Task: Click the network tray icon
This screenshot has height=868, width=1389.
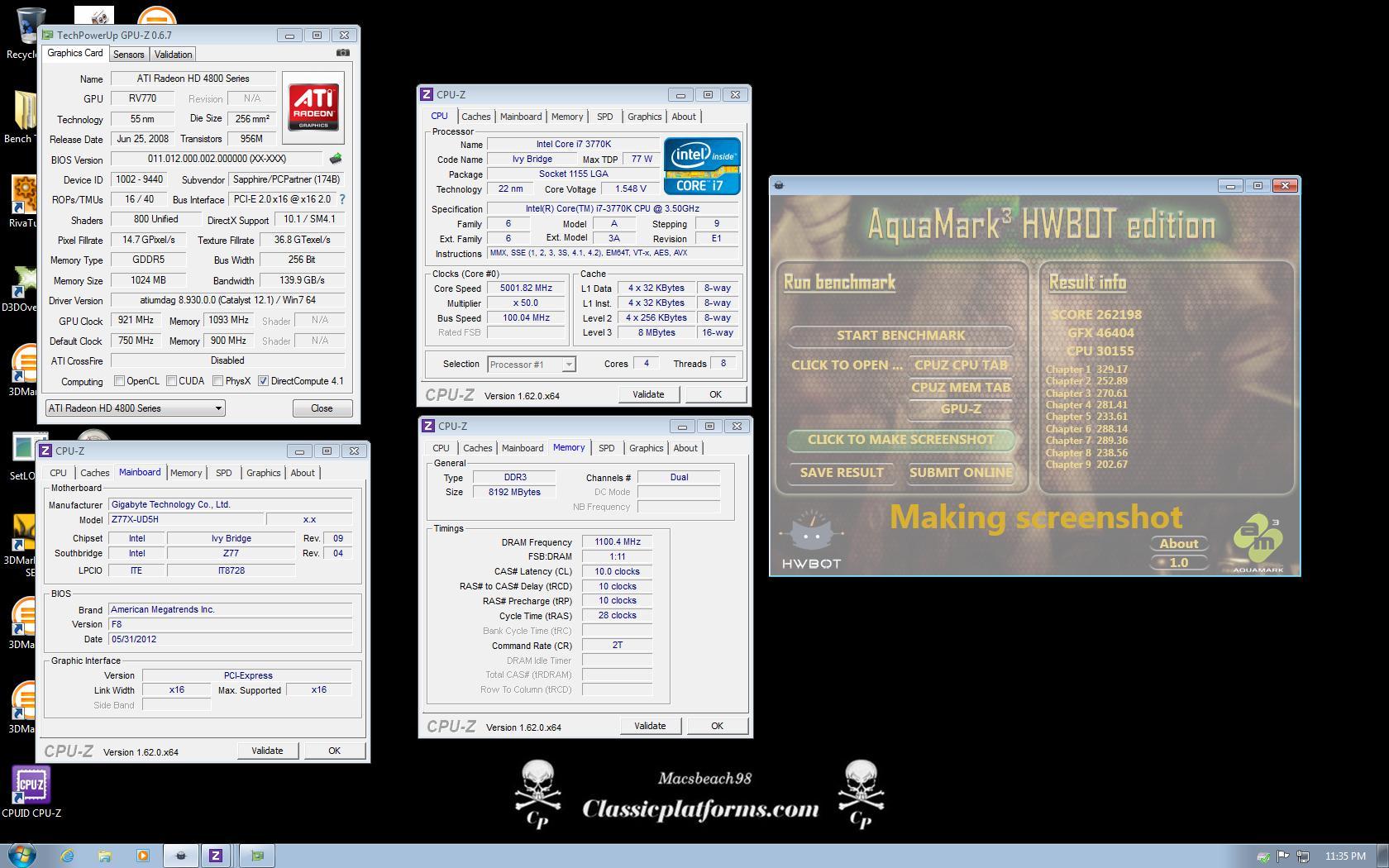Action: [1303, 856]
